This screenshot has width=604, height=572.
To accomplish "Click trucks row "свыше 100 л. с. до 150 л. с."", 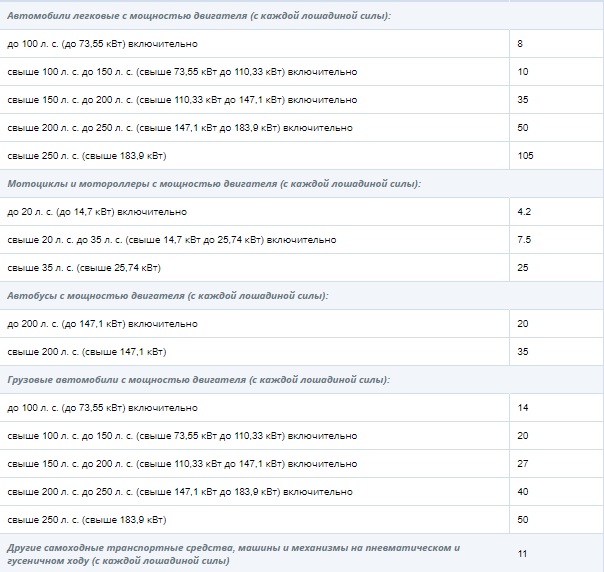I will [x=181, y=436].
